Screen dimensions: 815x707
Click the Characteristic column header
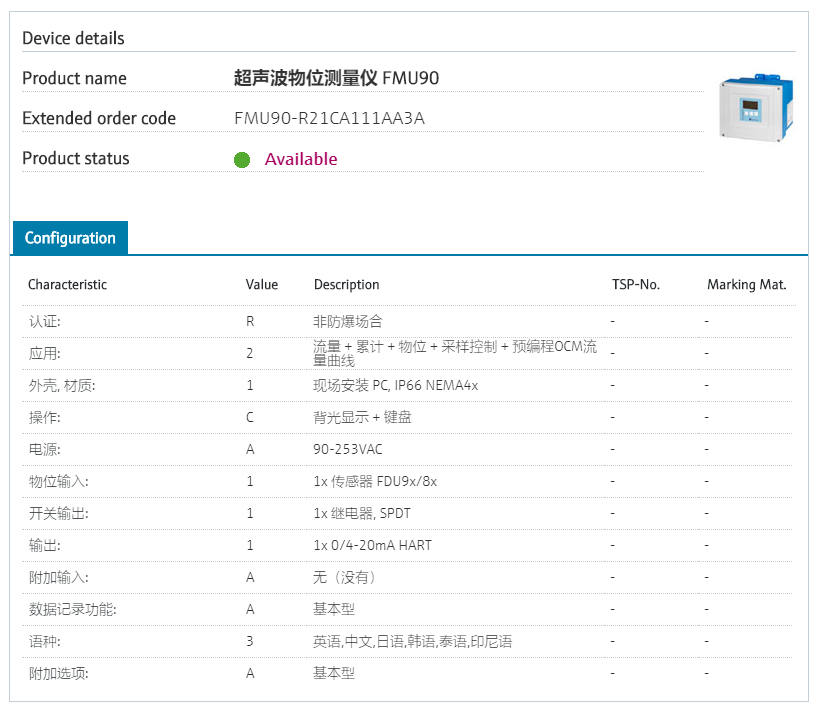click(x=68, y=284)
